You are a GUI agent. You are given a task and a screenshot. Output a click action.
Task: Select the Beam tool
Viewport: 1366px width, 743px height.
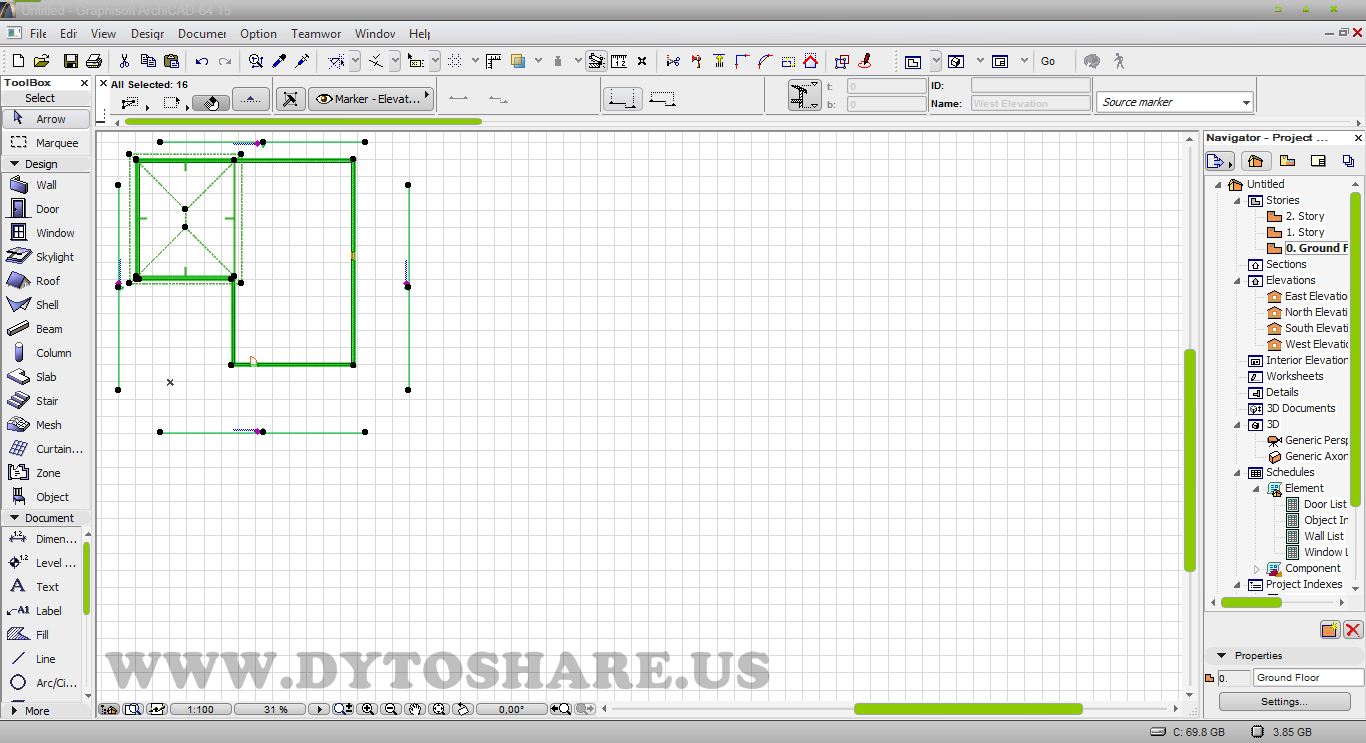[x=46, y=329]
